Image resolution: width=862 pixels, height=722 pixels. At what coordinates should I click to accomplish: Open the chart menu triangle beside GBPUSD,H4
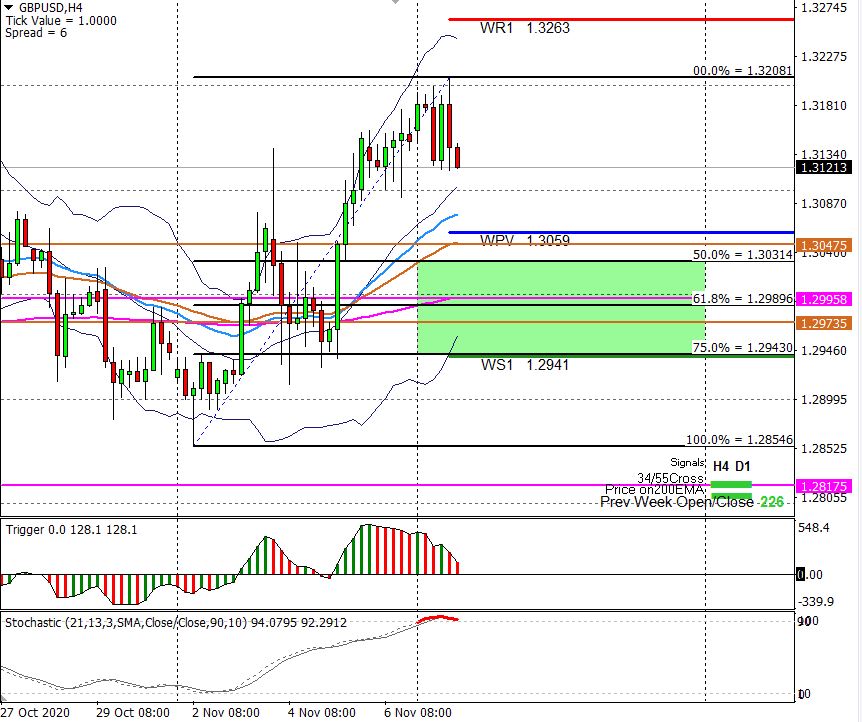tap(8, 7)
